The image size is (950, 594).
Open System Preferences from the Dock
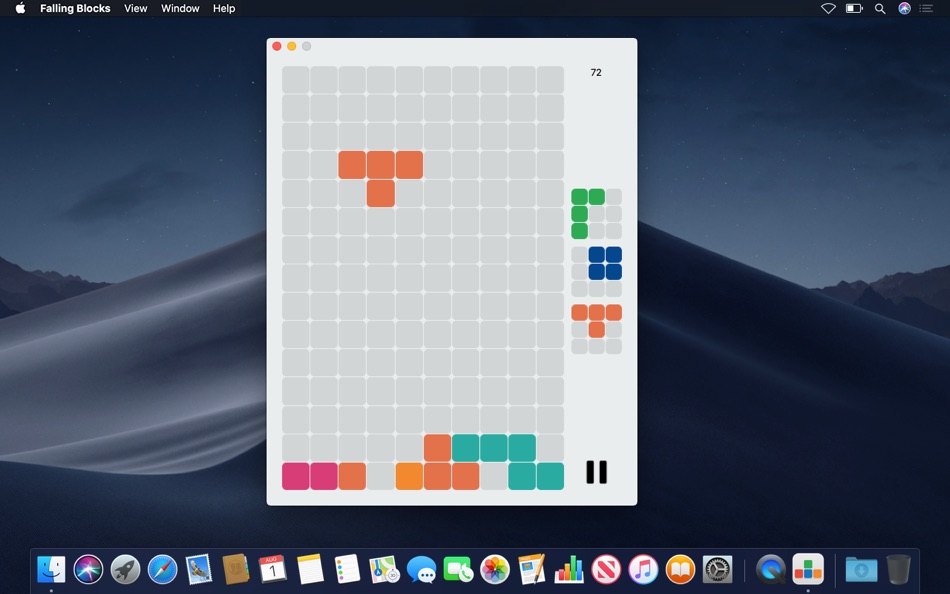717,570
